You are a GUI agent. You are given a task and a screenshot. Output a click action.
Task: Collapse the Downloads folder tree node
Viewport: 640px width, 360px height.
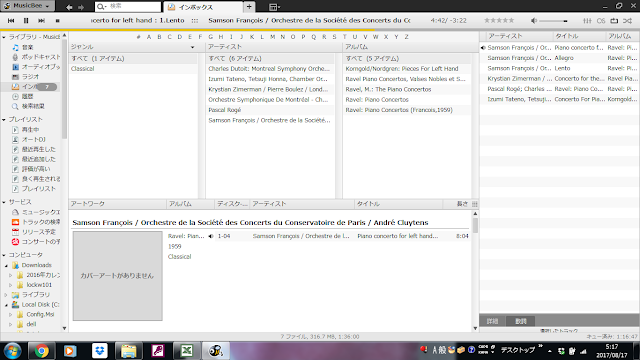tap(7, 265)
